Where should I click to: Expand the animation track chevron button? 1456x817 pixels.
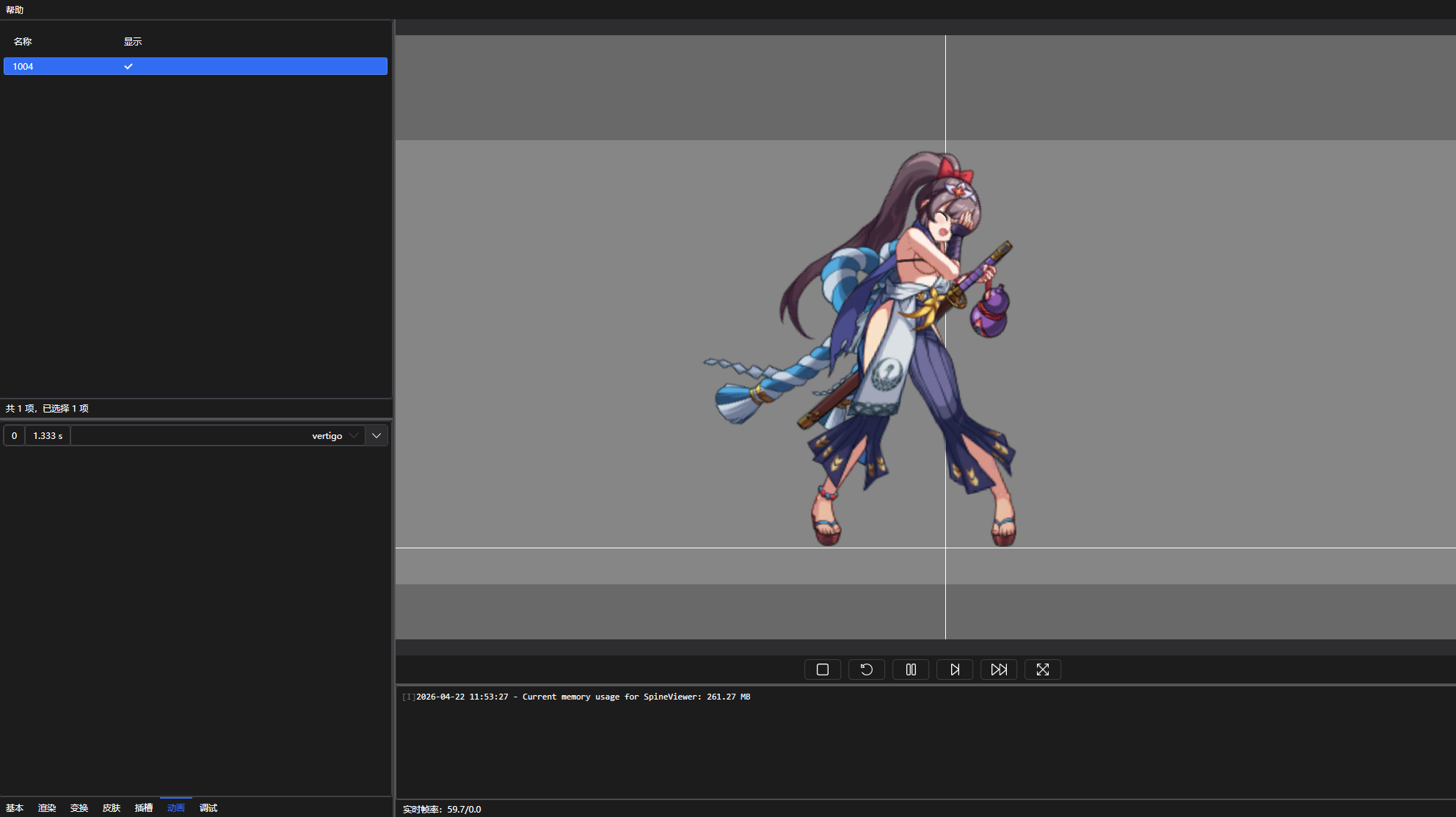(x=376, y=436)
